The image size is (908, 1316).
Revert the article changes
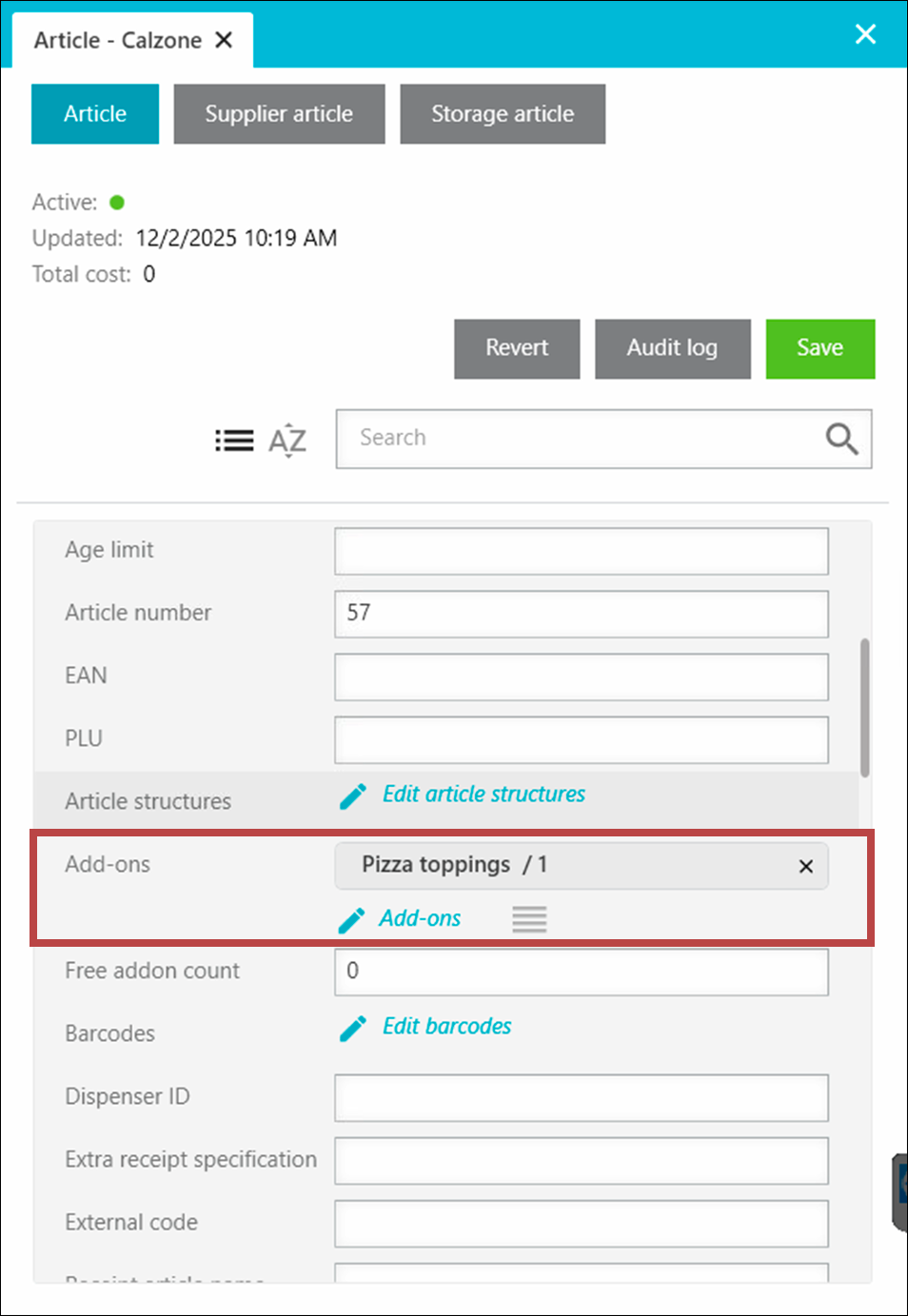517,348
